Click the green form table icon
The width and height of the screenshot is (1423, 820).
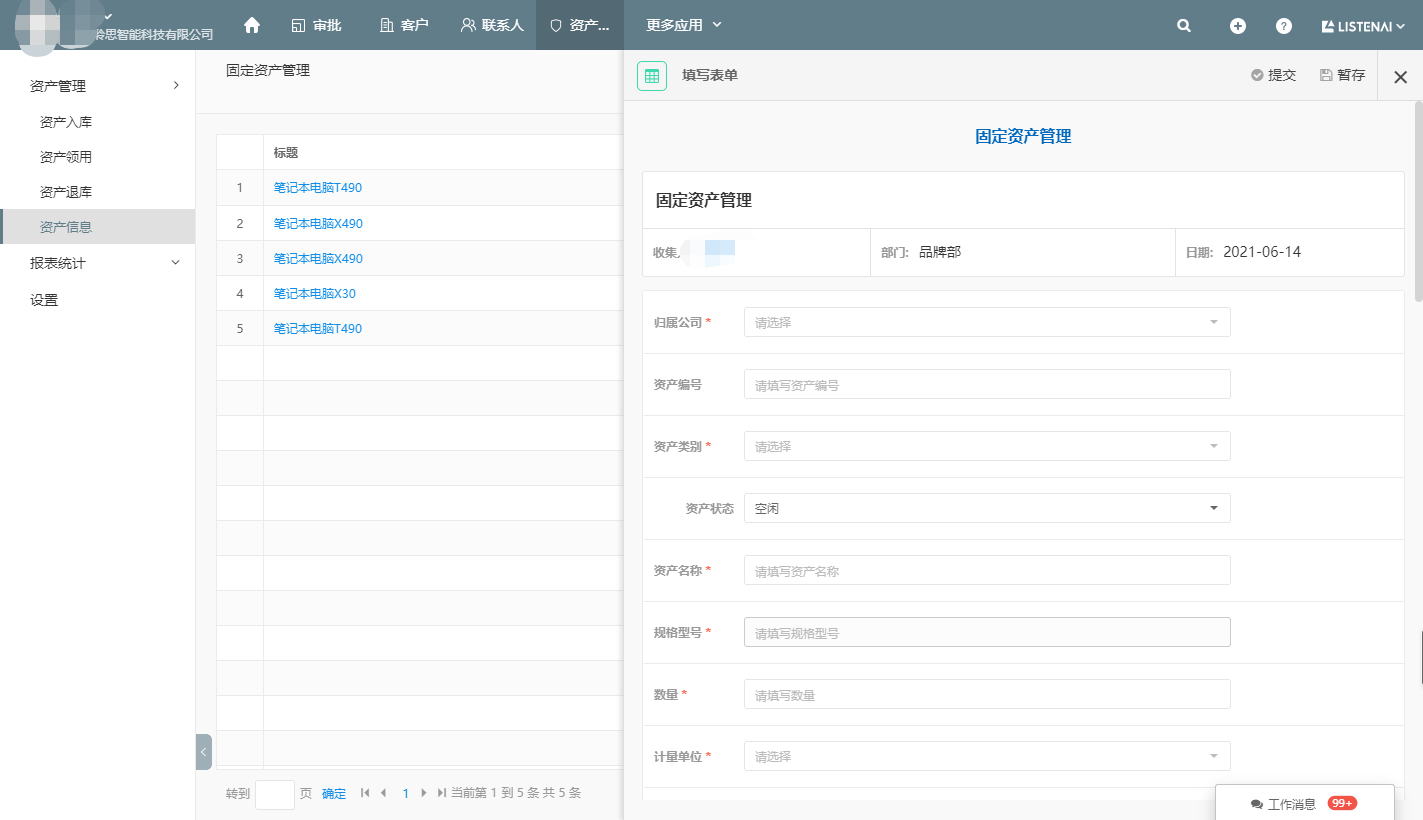652,75
